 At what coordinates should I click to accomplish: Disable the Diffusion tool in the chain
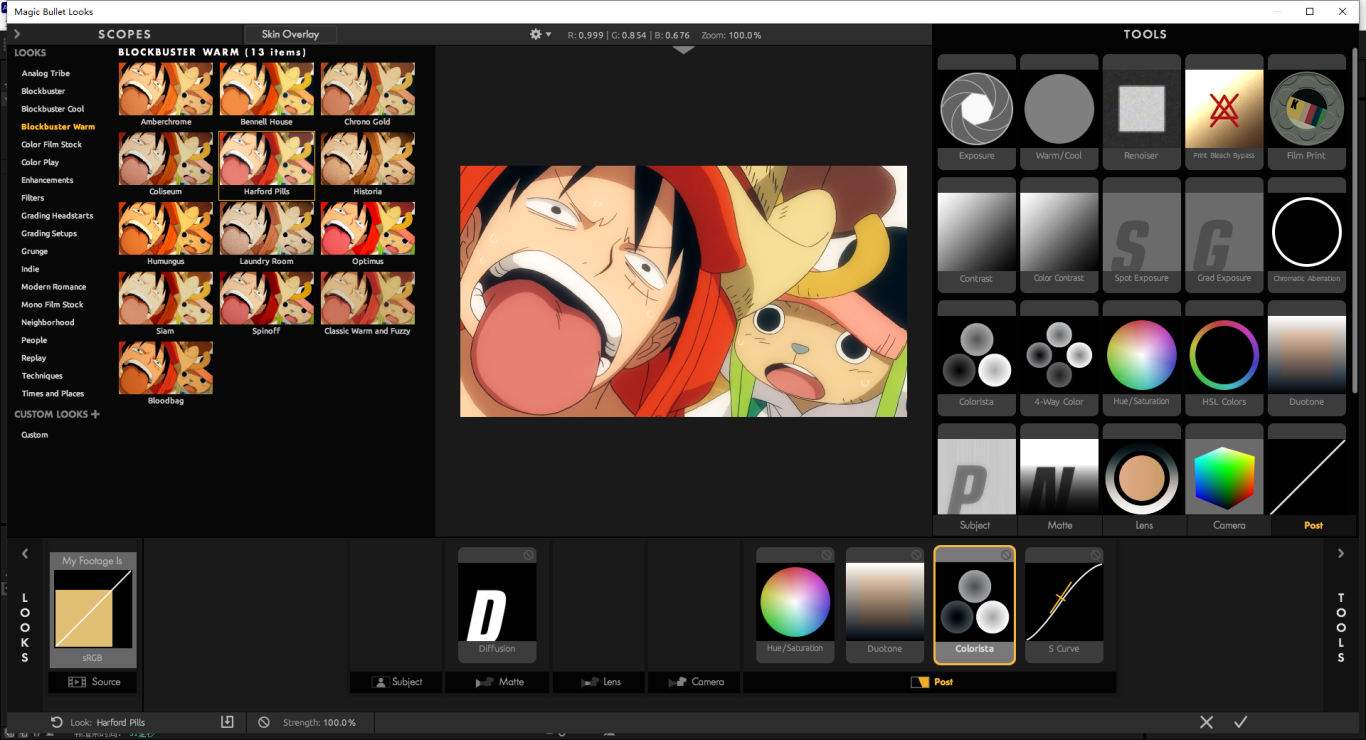tap(528, 555)
